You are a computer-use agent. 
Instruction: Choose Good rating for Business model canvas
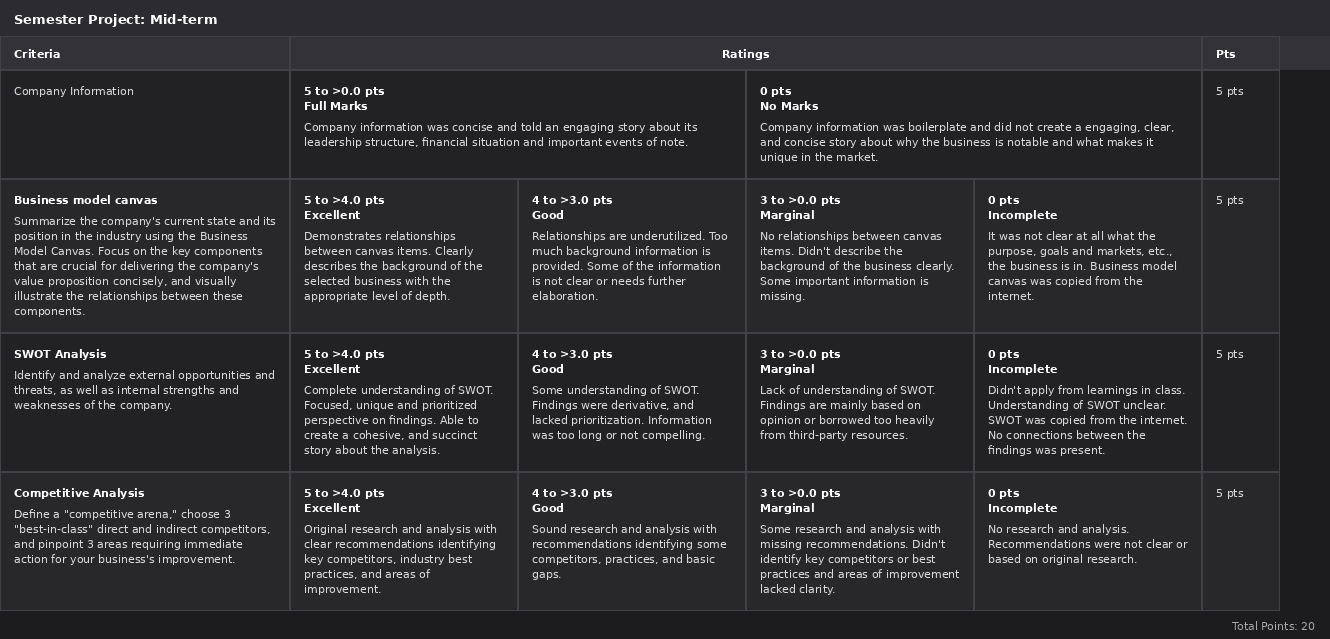pos(632,256)
